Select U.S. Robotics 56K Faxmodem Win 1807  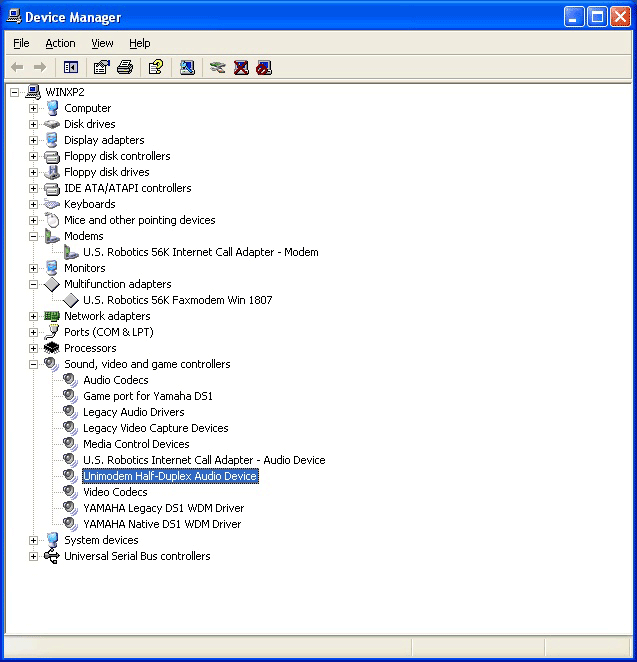[x=177, y=300]
